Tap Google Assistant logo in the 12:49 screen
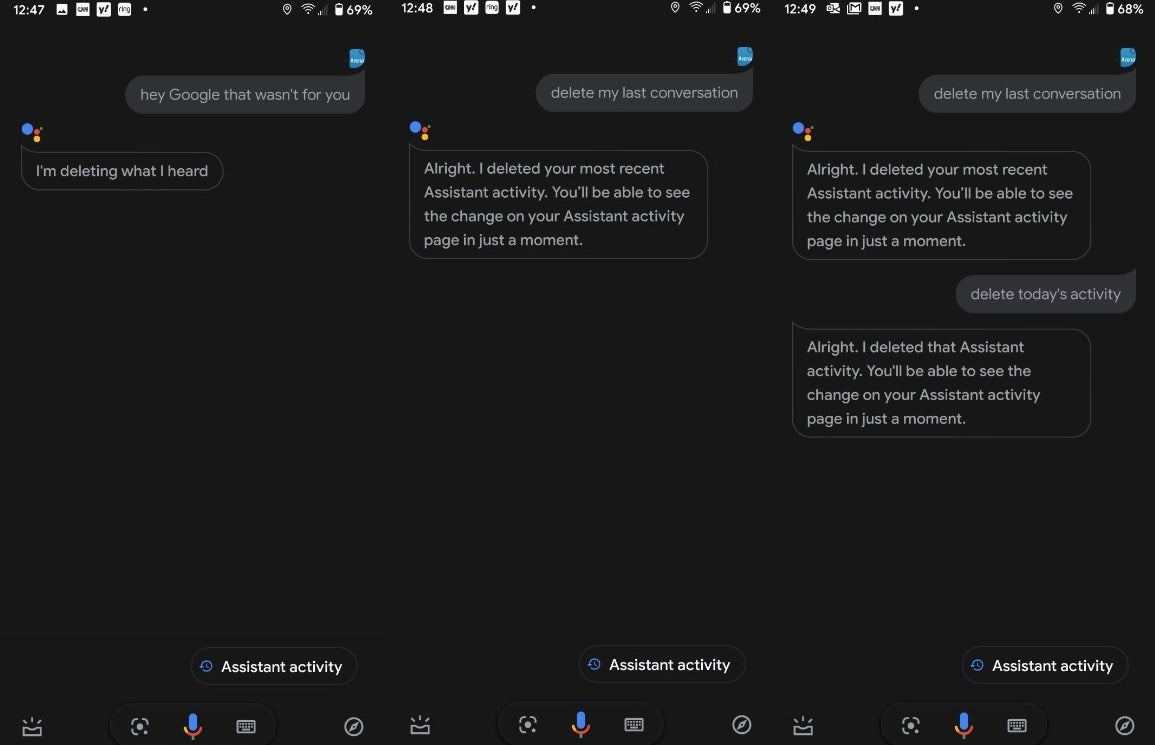This screenshot has height=745, width=1155. point(803,132)
